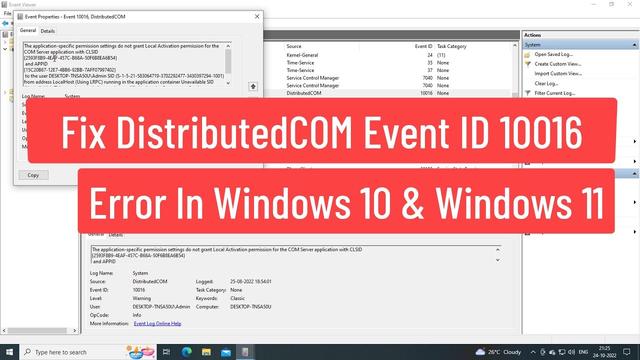640x360 pixels.
Task: Click the Copy button
Action: point(33,175)
